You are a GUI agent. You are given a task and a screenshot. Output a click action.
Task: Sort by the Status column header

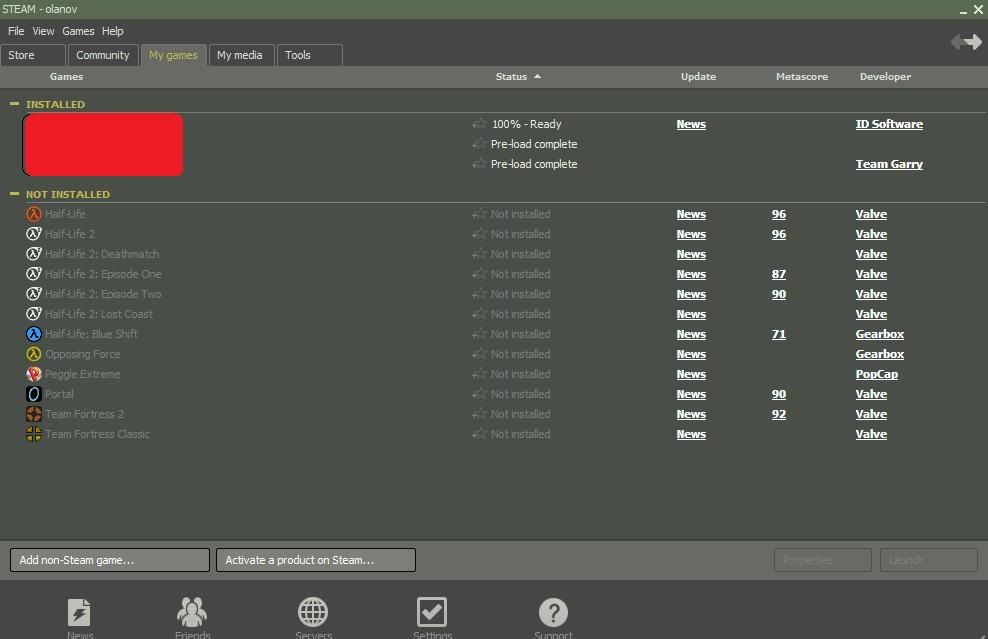[x=518, y=76]
